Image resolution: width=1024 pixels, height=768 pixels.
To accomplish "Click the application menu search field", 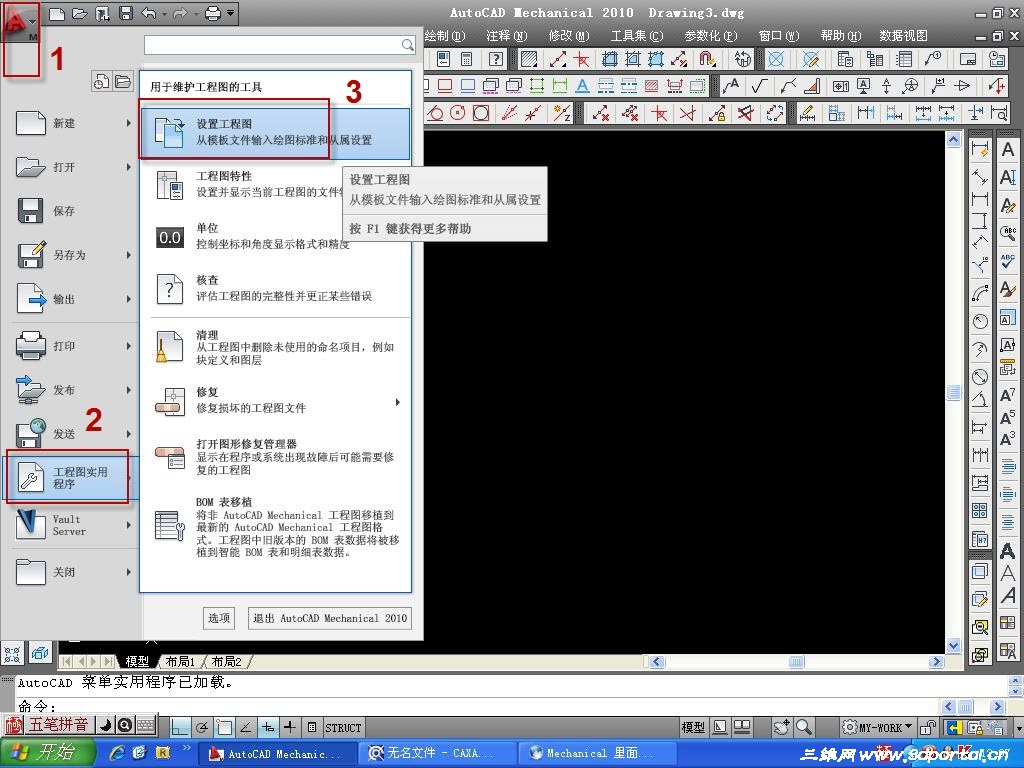I will [x=280, y=44].
